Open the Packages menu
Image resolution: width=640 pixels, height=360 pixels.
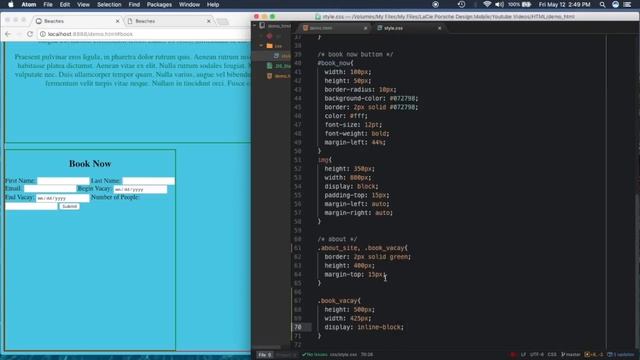coord(159,4)
